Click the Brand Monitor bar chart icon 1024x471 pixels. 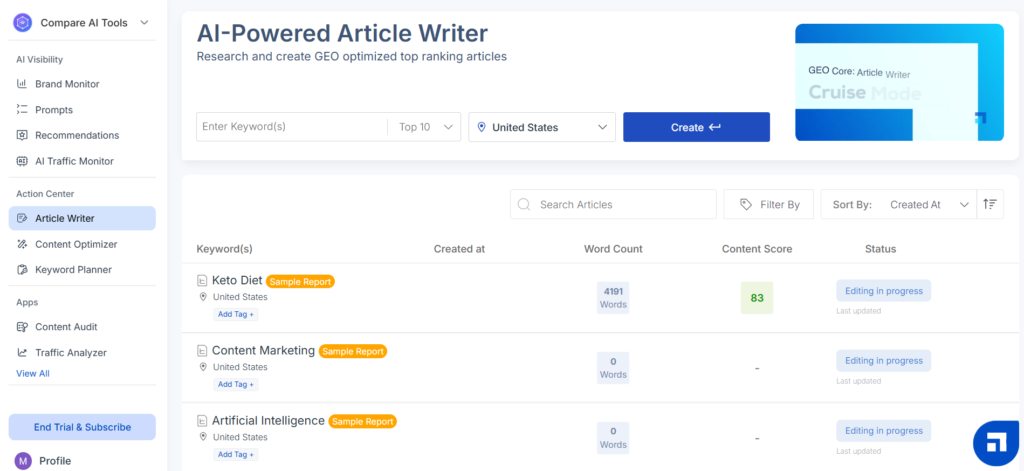[22, 84]
